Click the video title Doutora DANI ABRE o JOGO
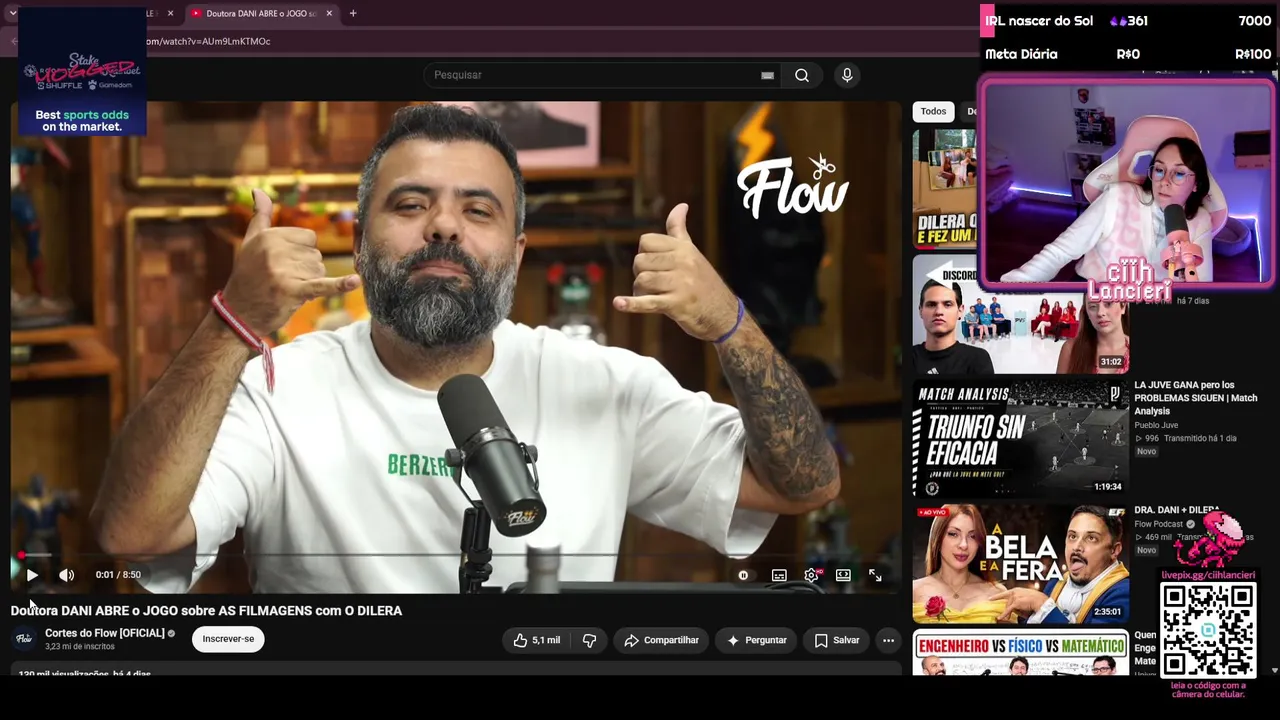Viewport: 1280px width, 720px height. pos(206,611)
